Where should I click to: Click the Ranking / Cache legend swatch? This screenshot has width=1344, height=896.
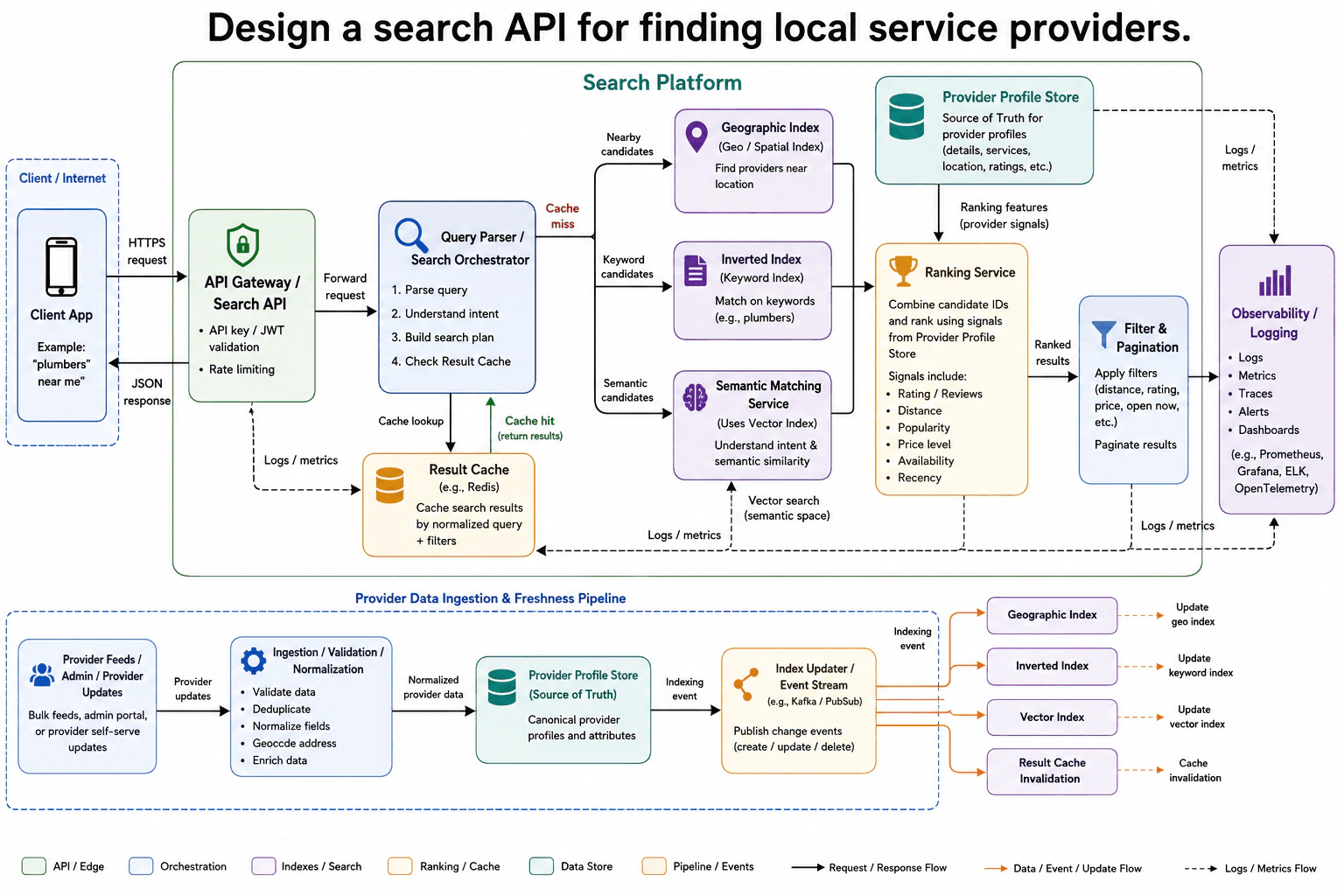click(x=400, y=866)
